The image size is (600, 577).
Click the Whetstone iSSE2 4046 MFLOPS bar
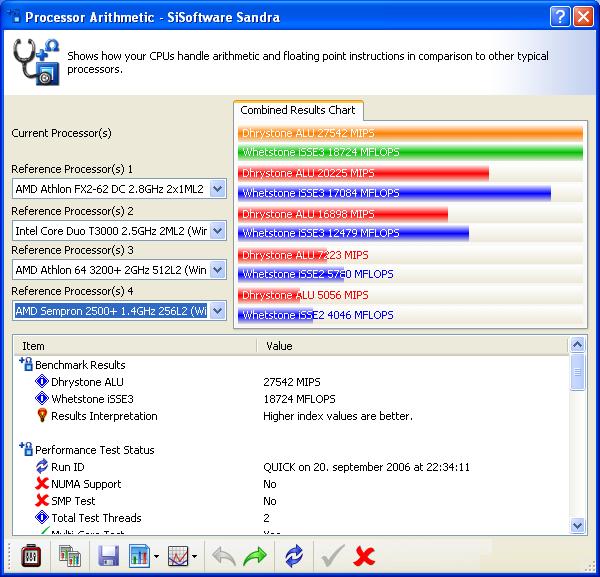(275, 315)
